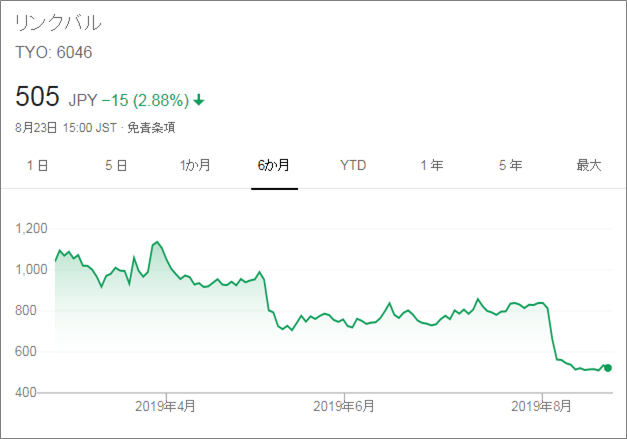Select the 1年 range tab

coord(432,165)
